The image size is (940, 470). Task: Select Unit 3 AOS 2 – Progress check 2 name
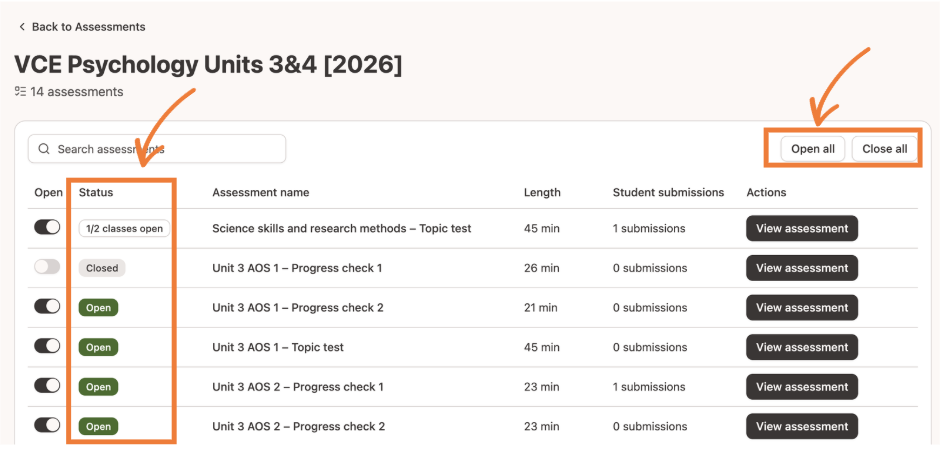(x=299, y=426)
